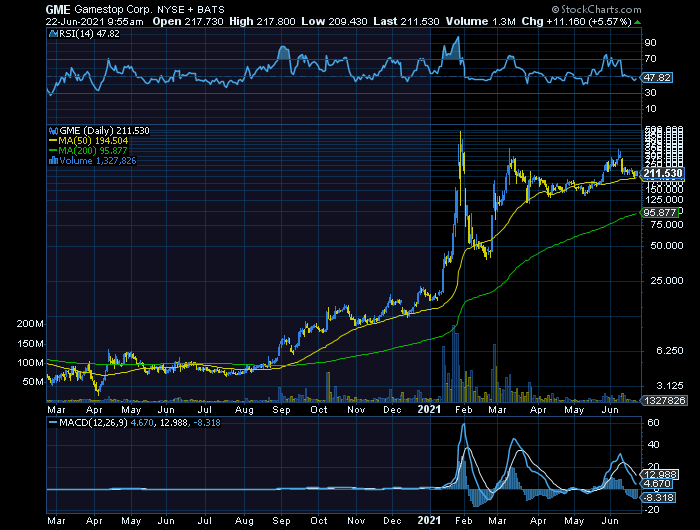Click the "MA(50) 194.504" legend label
Screen dimensions: 700x530
(x=93, y=141)
